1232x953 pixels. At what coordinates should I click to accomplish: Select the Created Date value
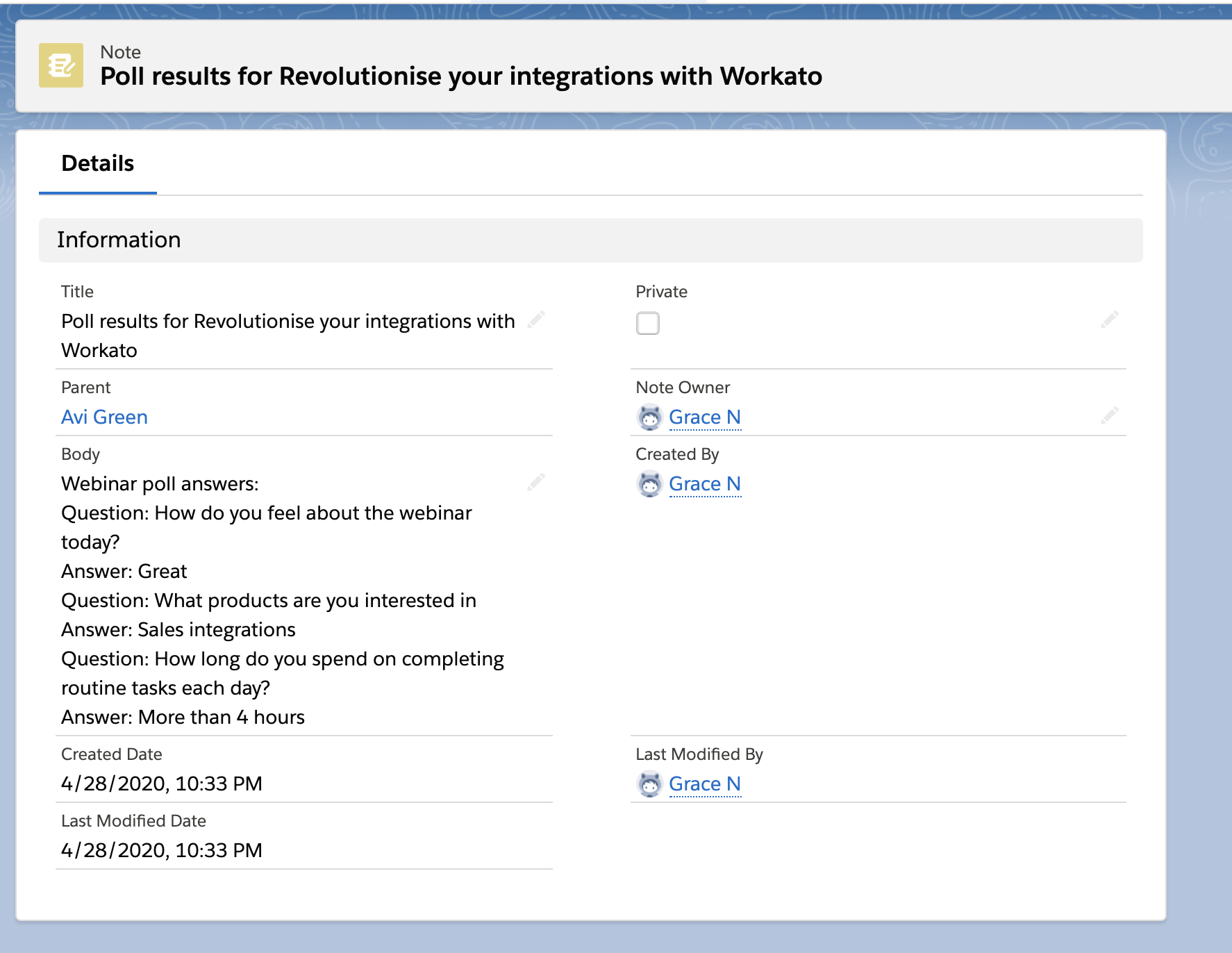point(161,783)
